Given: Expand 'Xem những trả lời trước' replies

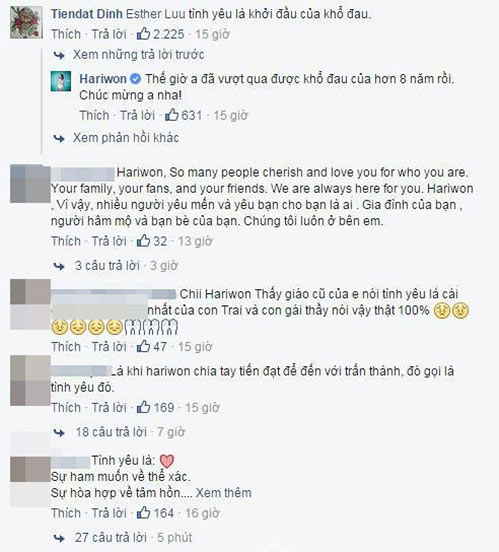Looking at the screenshot, I should click(x=138, y=55).
